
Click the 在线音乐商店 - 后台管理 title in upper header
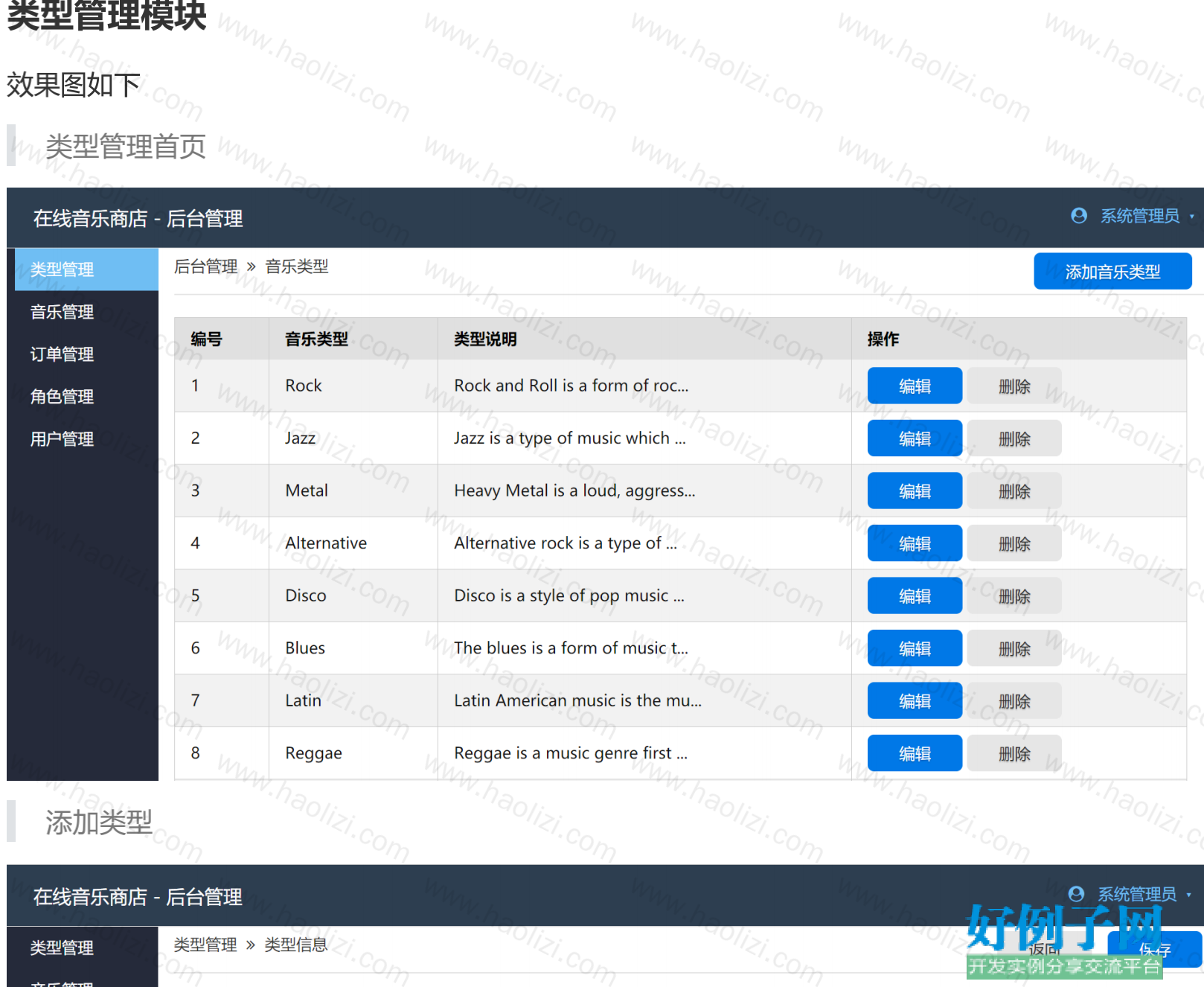(138, 219)
